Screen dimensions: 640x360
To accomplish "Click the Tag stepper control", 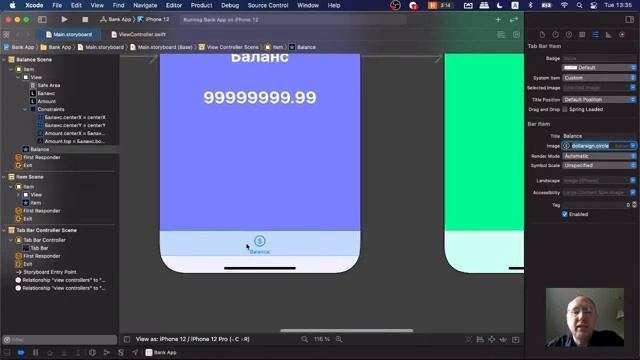I will (634, 204).
